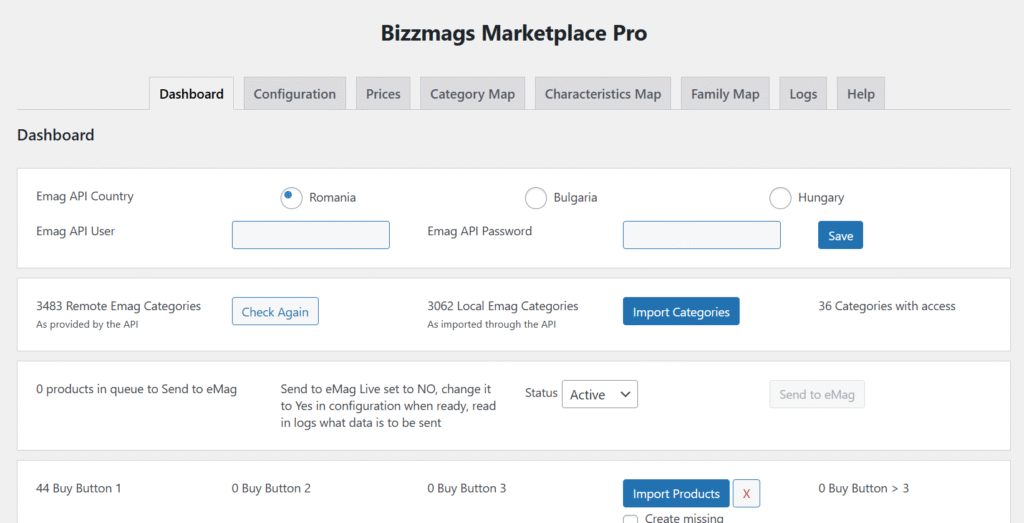Click the 'Emag API Country' label
Viewport: 1024px width, 523px height.
tap(85, 196)
